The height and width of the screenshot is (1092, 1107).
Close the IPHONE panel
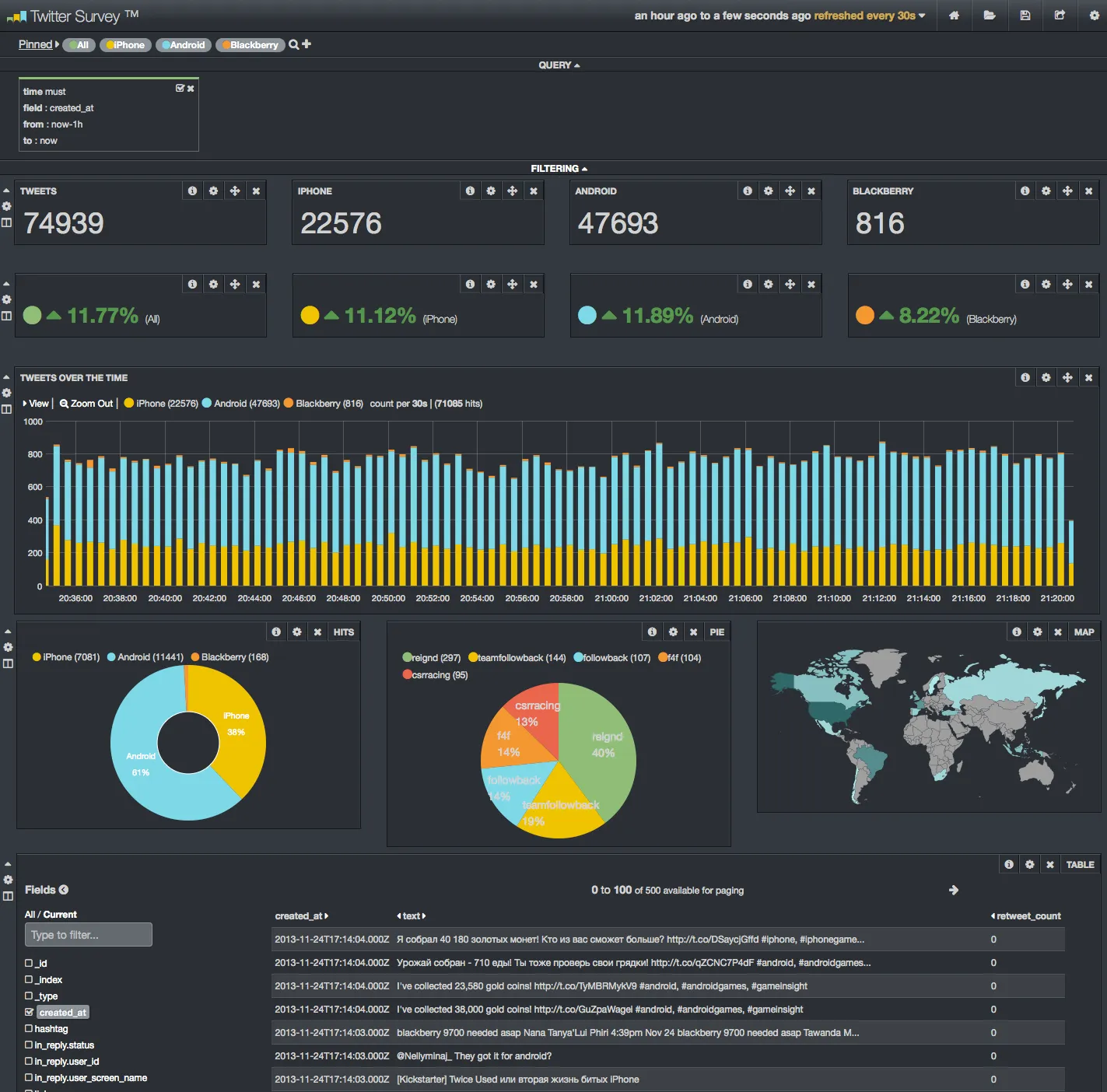(534, 191)
